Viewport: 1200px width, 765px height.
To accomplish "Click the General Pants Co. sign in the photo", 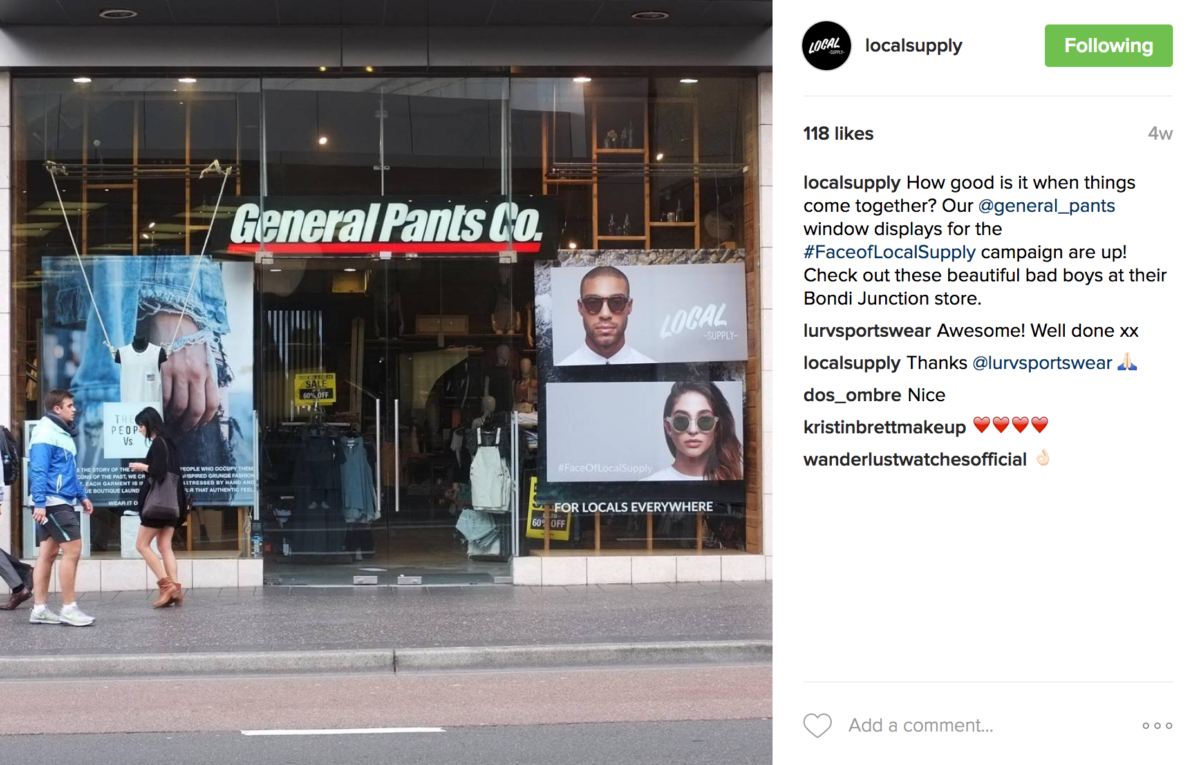I will tap(386, 226).
